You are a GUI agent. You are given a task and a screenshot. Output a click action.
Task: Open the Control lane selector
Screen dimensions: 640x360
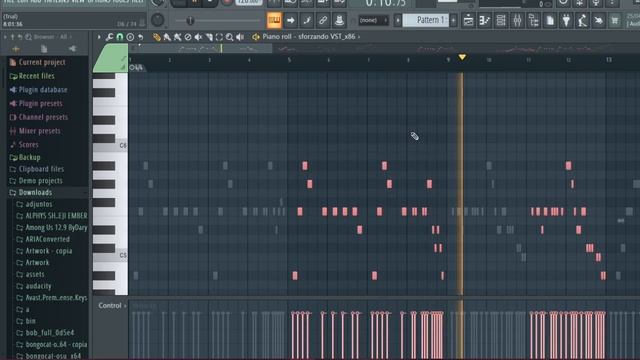click(112, 305)
